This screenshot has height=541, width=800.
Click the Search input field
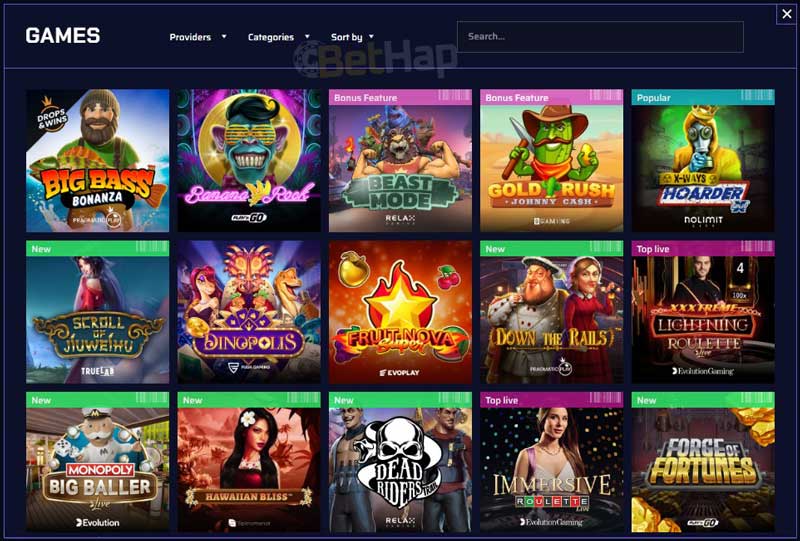click(x=600, y=37)
